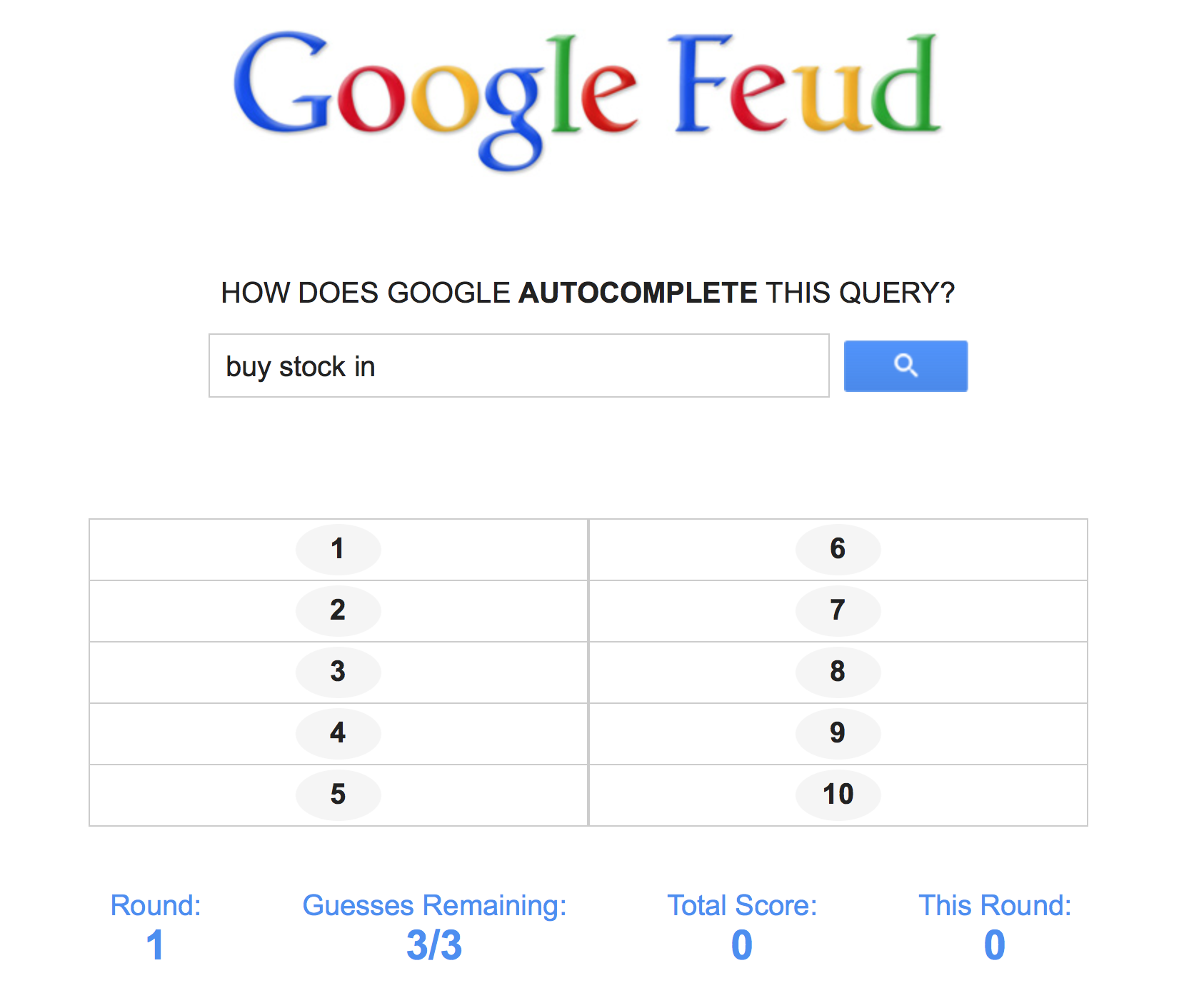Click the Guesses Remaining label text
The height and width of the screenshot is (1008, 1184).
[434, 905]
